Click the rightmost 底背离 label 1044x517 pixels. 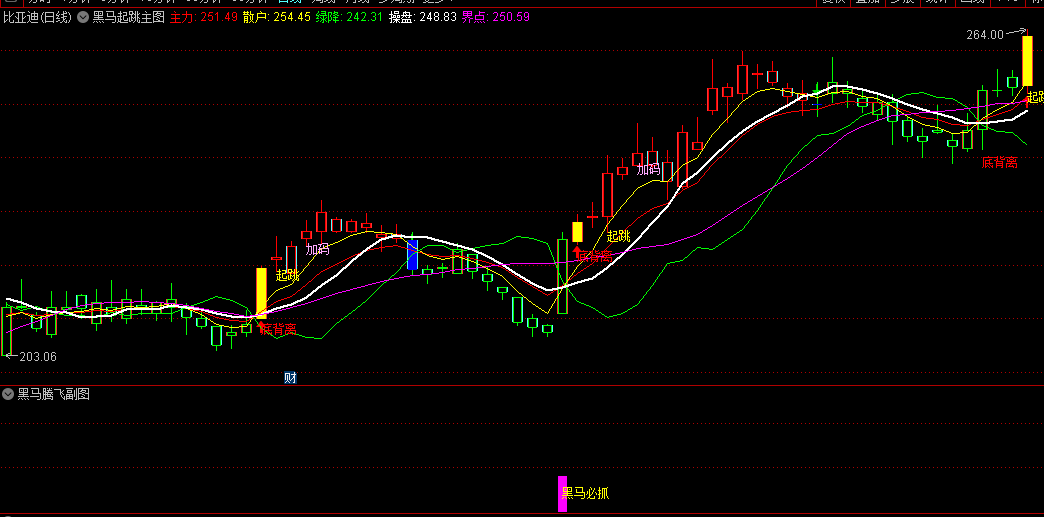[x=999, y=163]
